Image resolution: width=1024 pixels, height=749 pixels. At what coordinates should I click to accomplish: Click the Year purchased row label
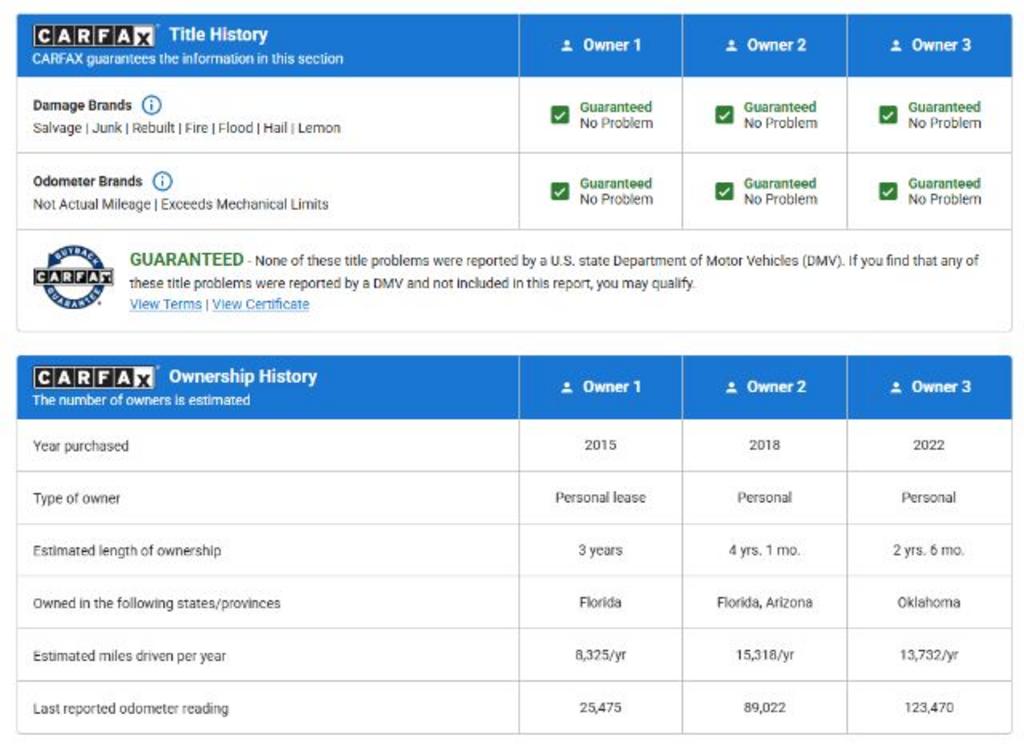[81, 446]
